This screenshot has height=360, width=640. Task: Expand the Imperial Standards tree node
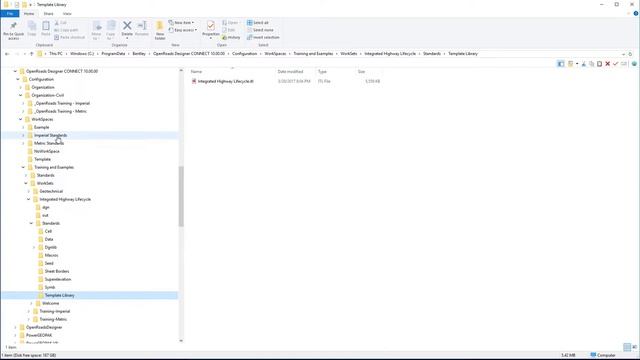[23, 135]
